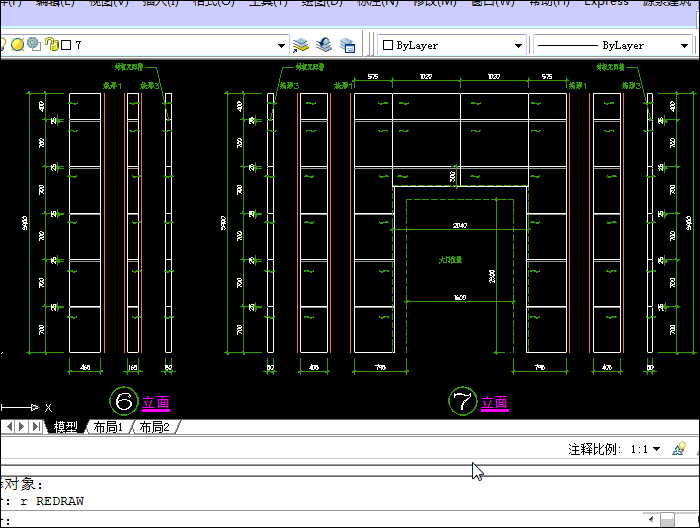Click the 立面 link next to circle 6
The image size is (700, 528).
[x=156, y=403]
